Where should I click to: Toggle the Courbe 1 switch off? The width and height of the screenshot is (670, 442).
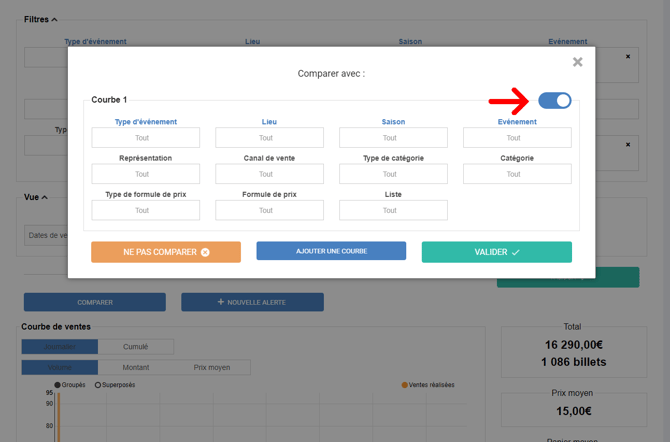coord(555,100)
